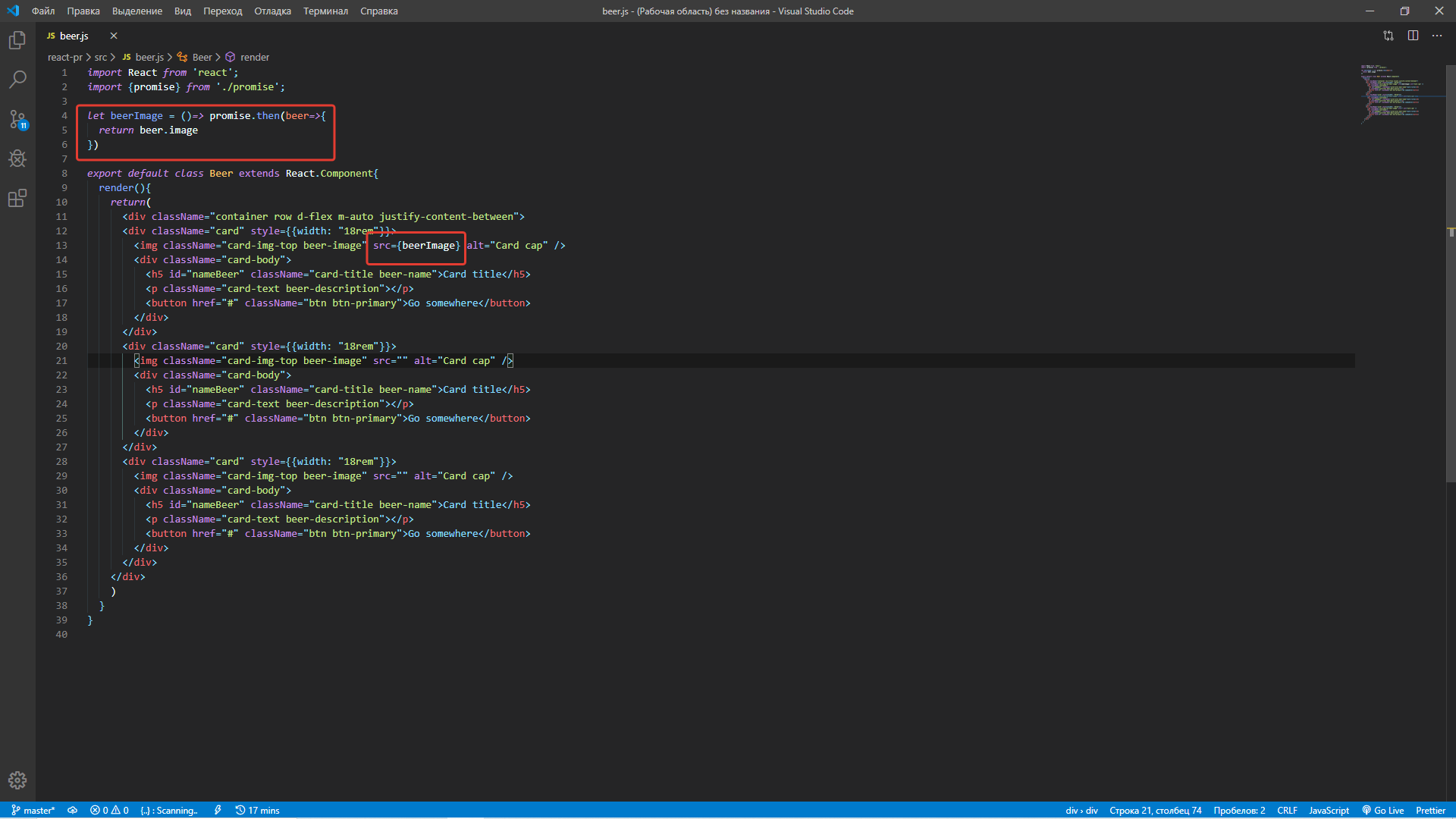Click the empty src="" on line 21
Image resolution: width=1456 pixels, height=819 pixels.
tap(391, 360)
